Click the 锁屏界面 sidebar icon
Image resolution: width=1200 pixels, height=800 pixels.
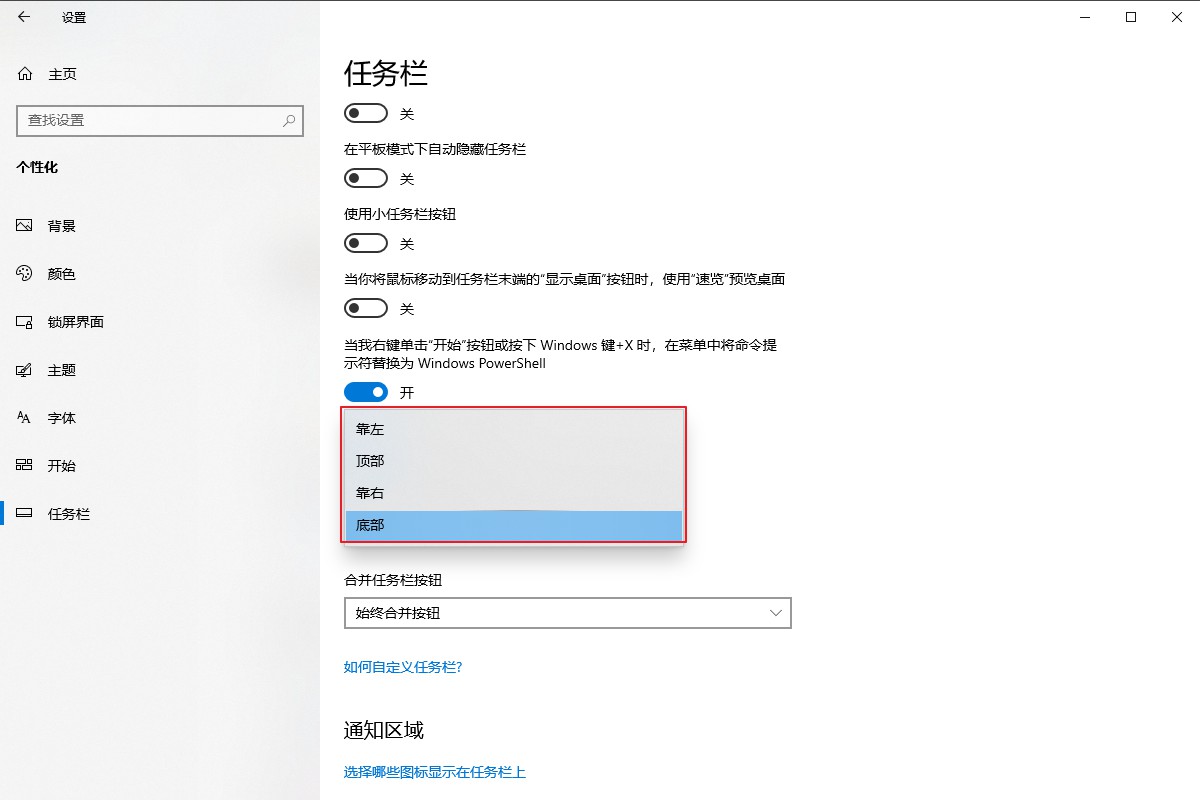coord(22,321)
